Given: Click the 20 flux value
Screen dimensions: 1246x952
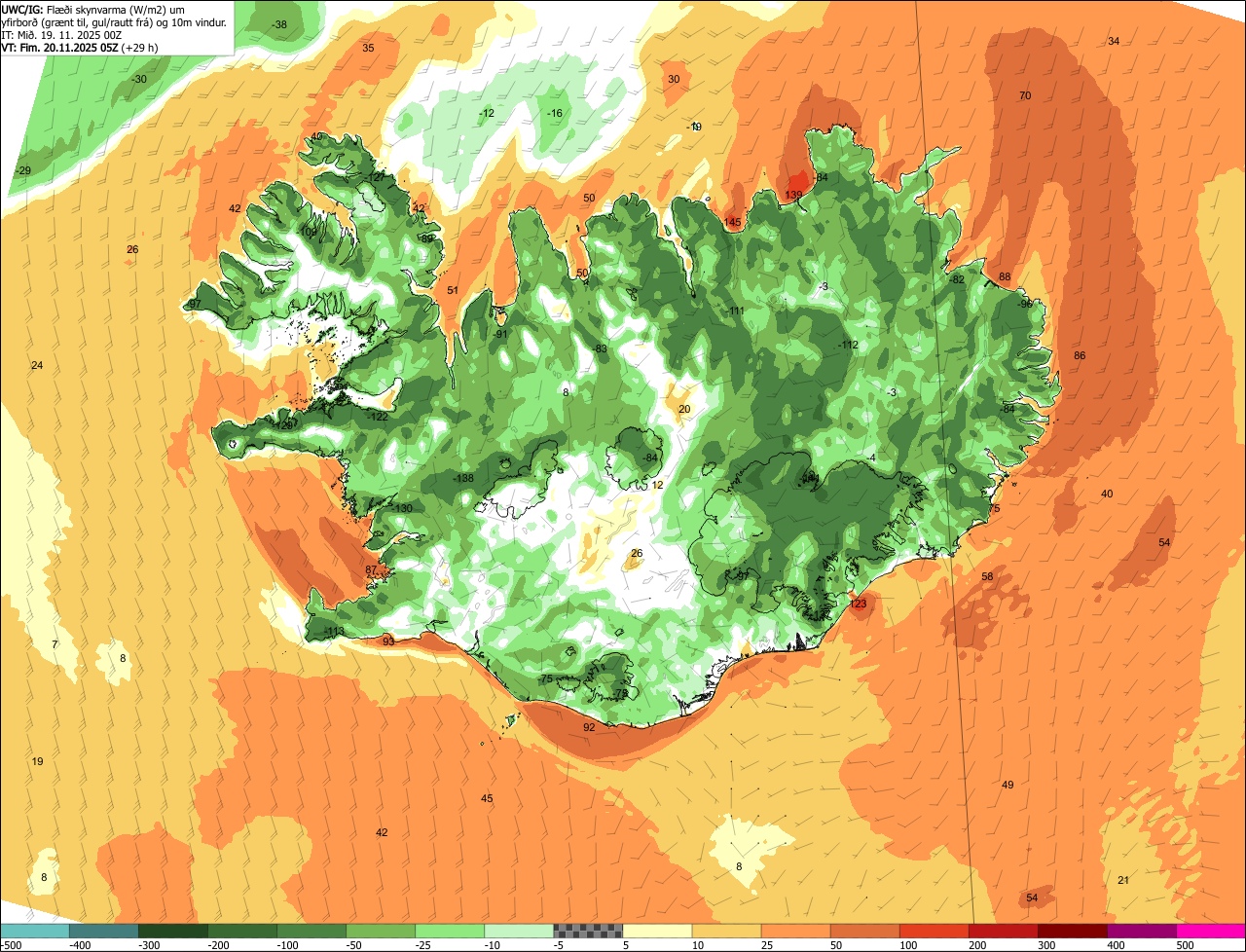Looking at the screenshot, I should click(x=684, y=409).
